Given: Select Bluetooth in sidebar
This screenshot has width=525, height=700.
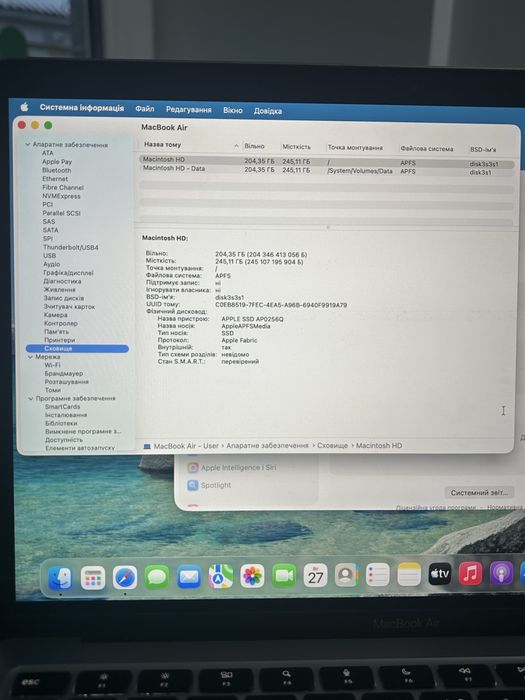Looking at the screenshot, I should click(x=57, y=170).
